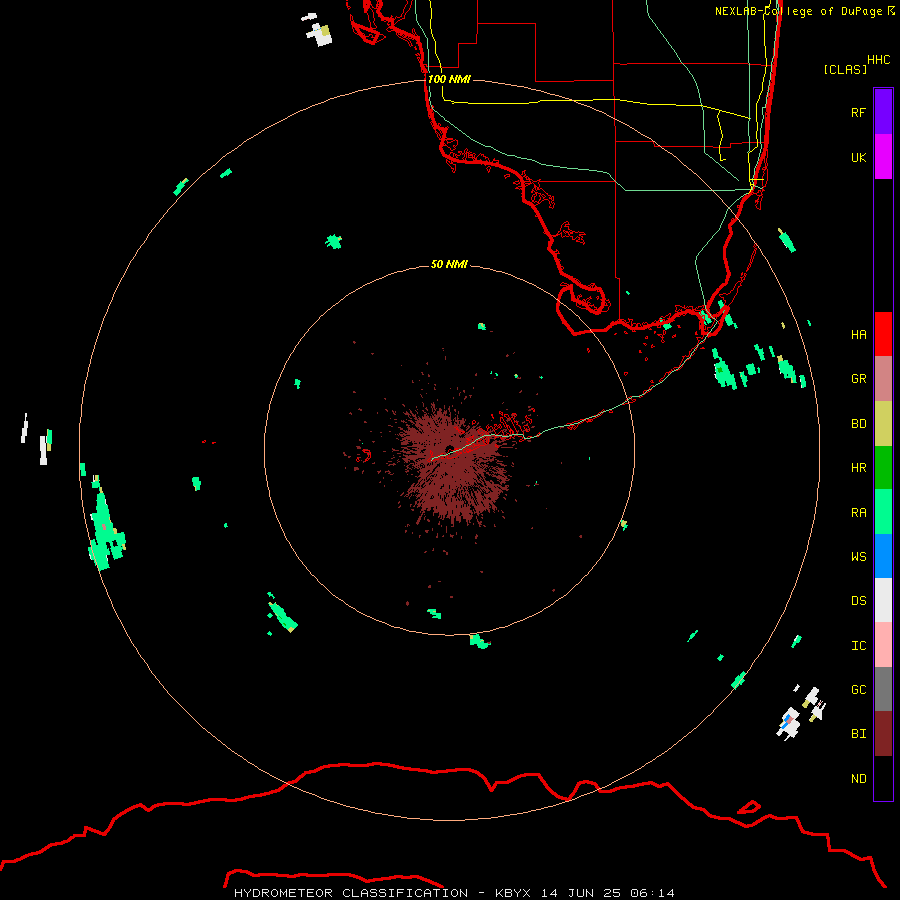
Task: Click the RF purple legend swatch
Action: [x=883, y=112]
